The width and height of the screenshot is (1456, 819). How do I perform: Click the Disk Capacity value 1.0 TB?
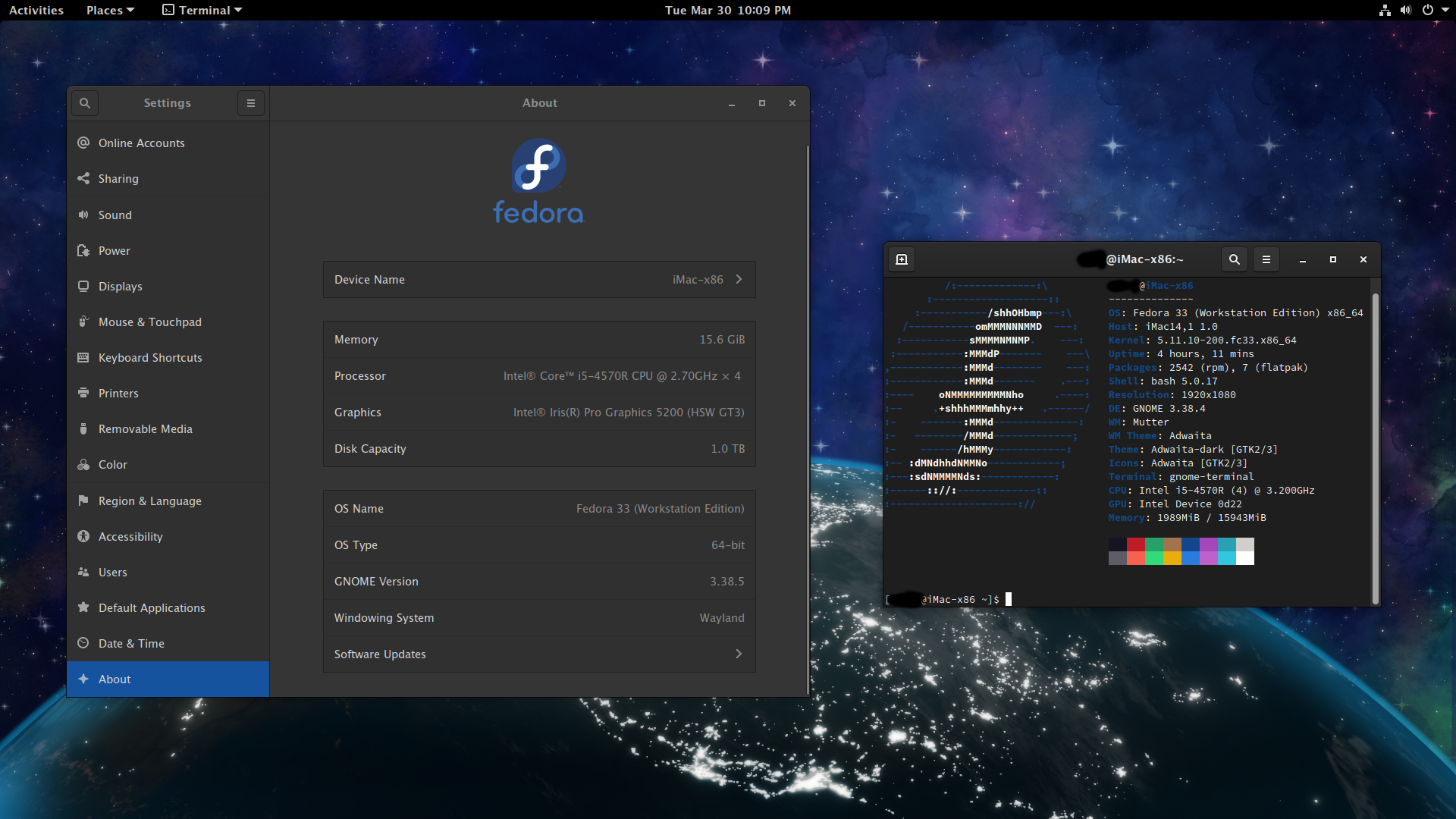727,449
